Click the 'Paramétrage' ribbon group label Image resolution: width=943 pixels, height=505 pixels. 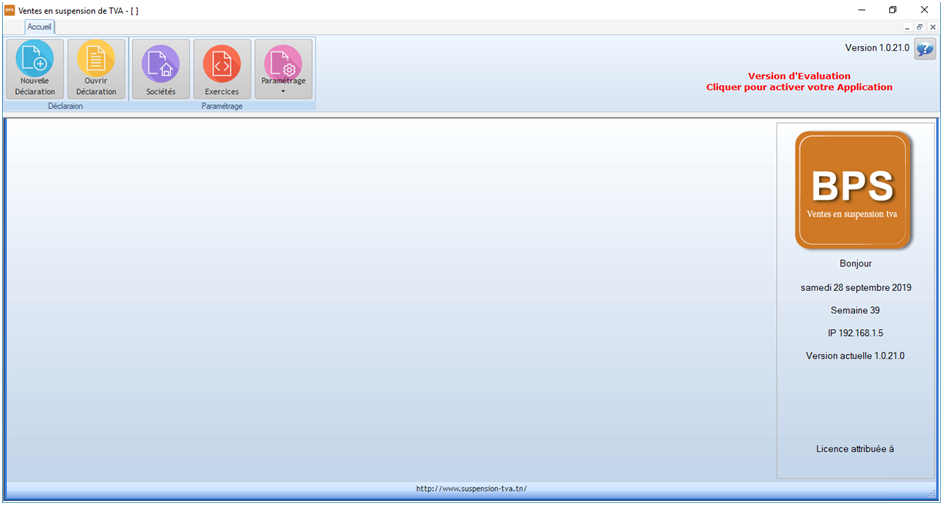(x=222, y=106)
